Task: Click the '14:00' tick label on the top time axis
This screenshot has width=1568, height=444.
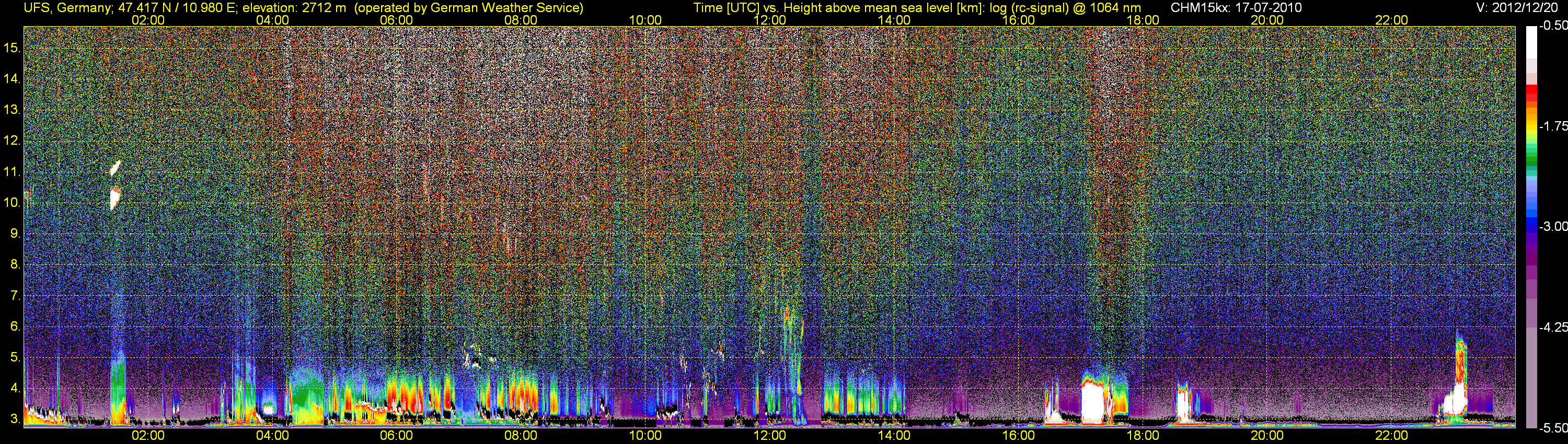Action: click(894, 20)
